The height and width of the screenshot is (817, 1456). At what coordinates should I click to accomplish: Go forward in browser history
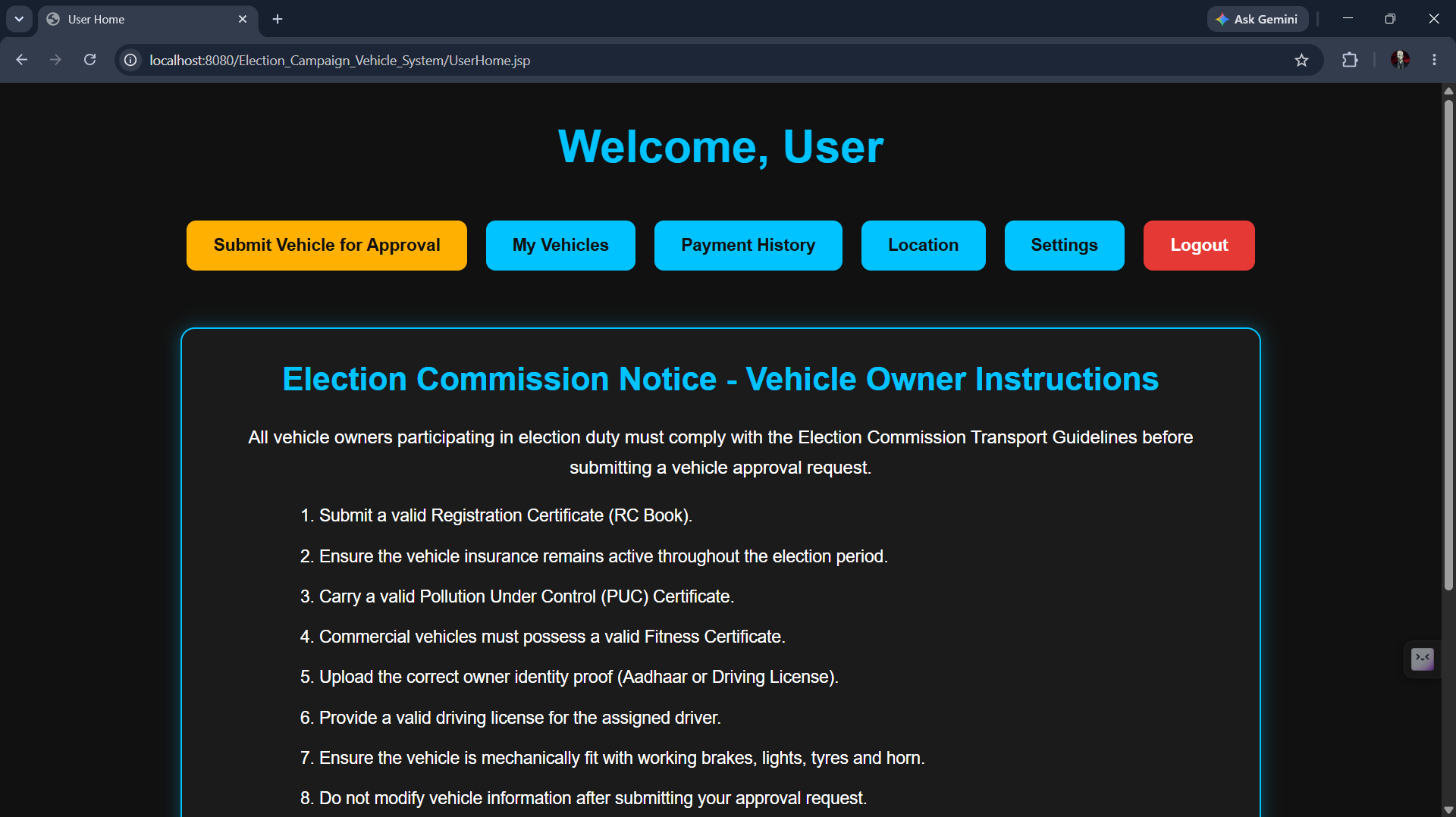[x=55, y=60]
